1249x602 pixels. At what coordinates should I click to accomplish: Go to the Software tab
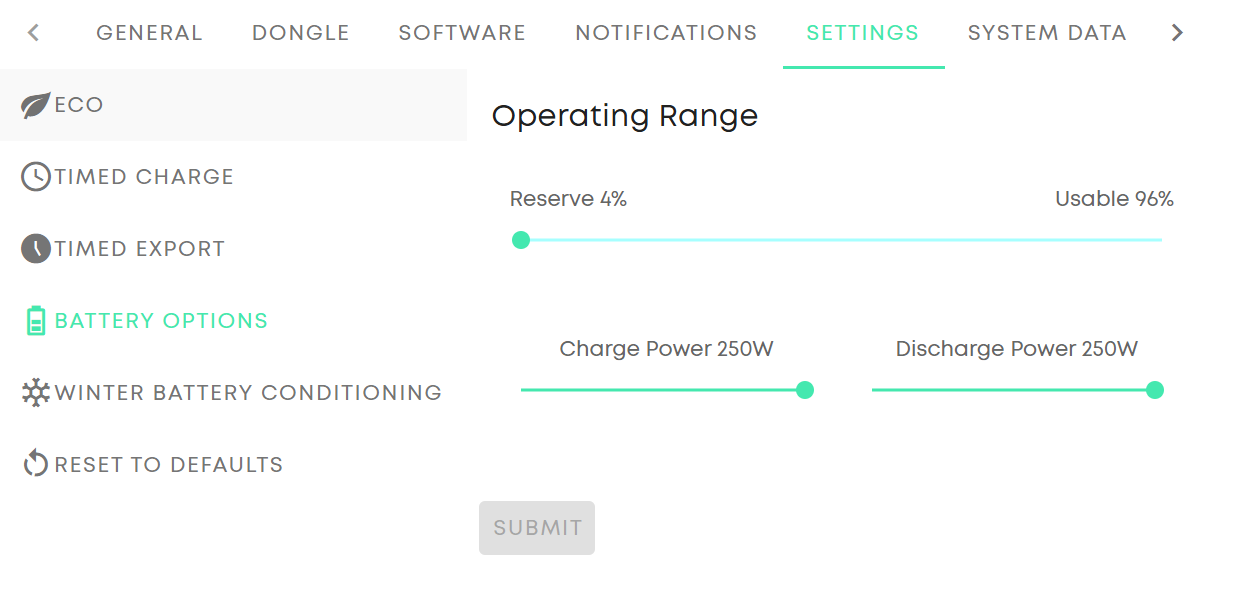click(462, 33)
